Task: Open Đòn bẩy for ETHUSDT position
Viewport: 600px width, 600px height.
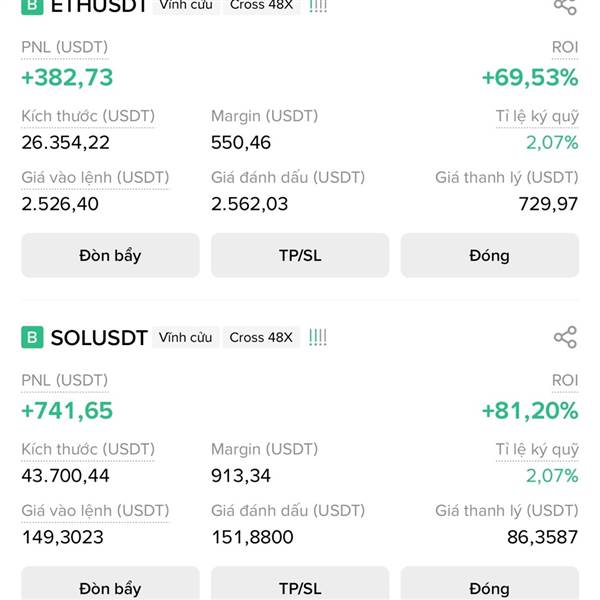Action: (x=110, y=255)
